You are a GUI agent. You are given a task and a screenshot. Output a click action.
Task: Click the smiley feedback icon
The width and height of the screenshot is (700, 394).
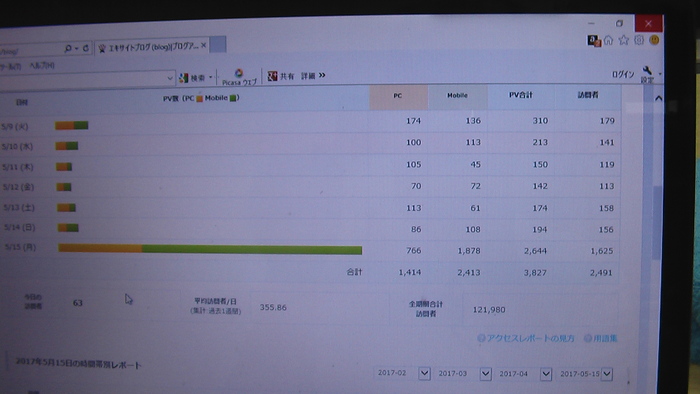click(654, 40)
